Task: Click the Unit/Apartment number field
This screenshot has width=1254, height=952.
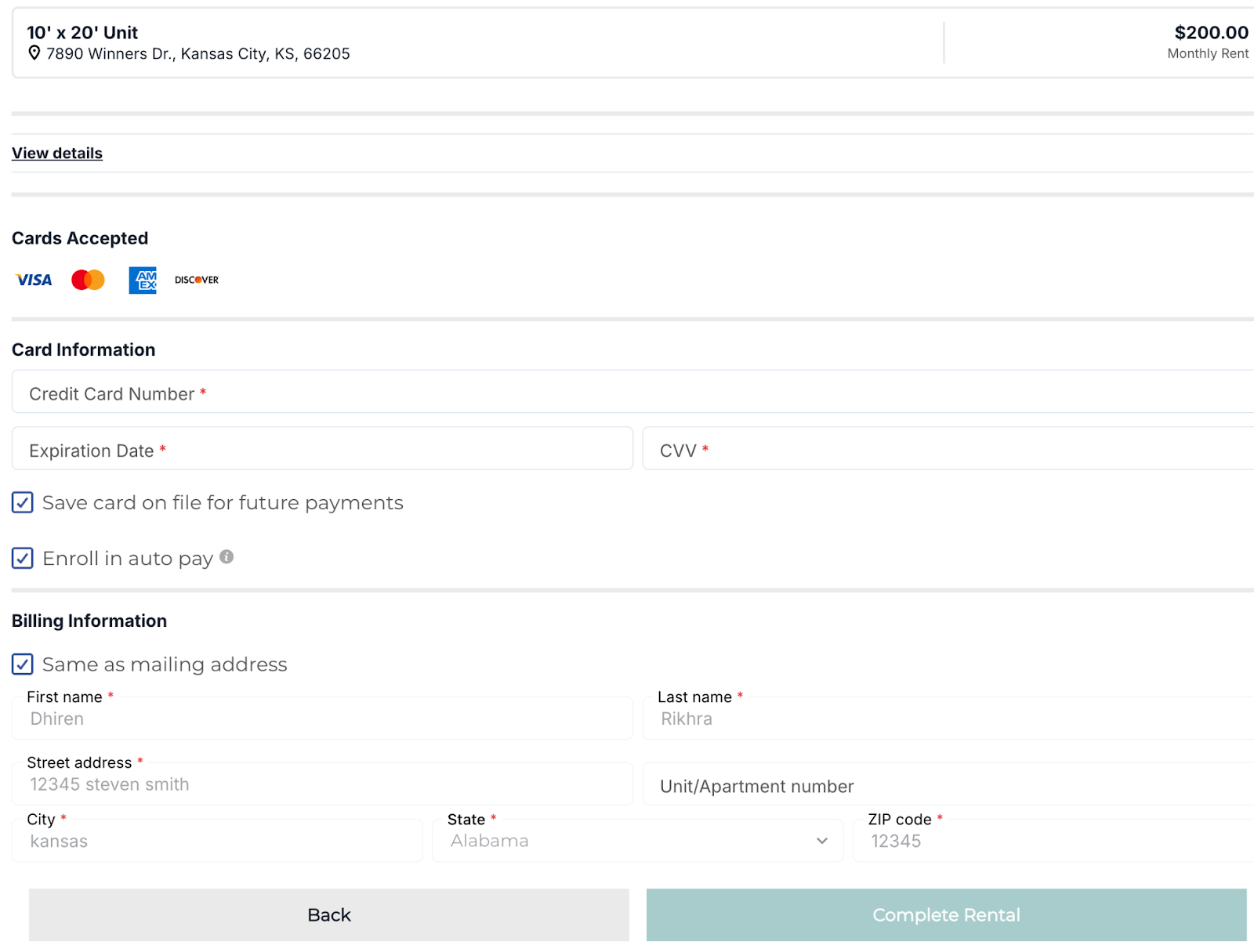Action: [x=948, y=786]
